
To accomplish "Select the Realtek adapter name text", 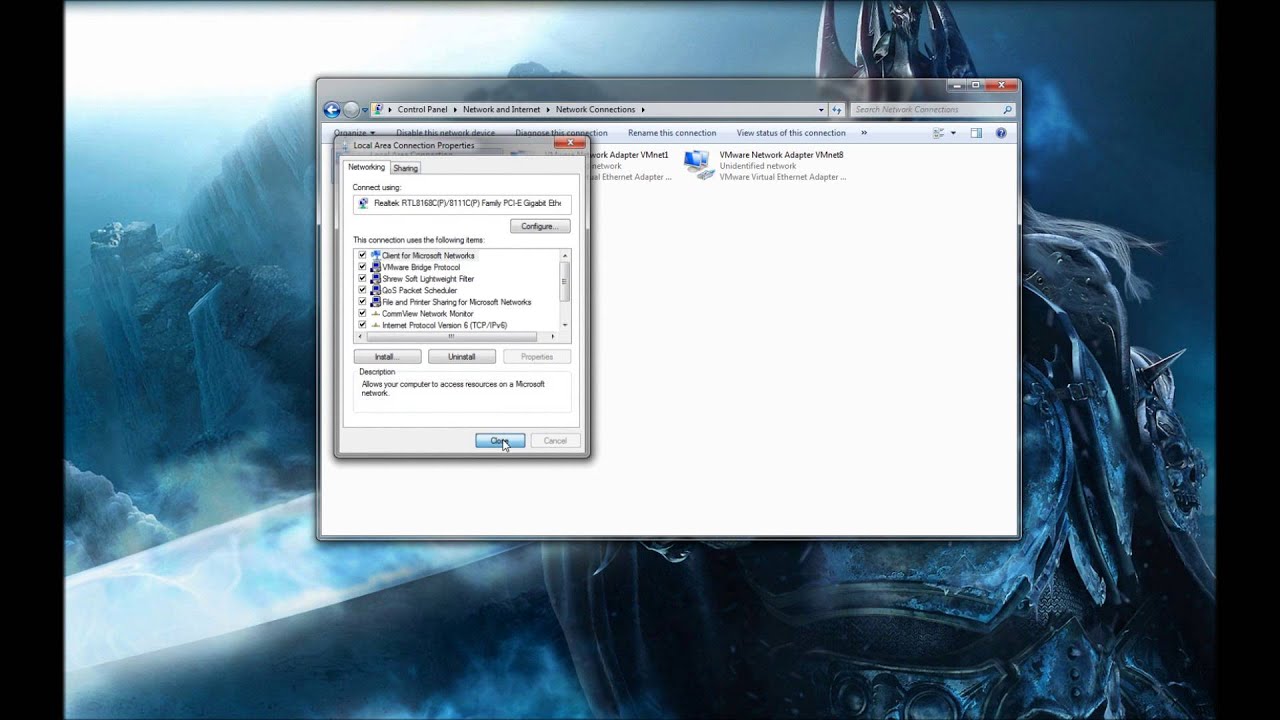I will click(467, 203).
